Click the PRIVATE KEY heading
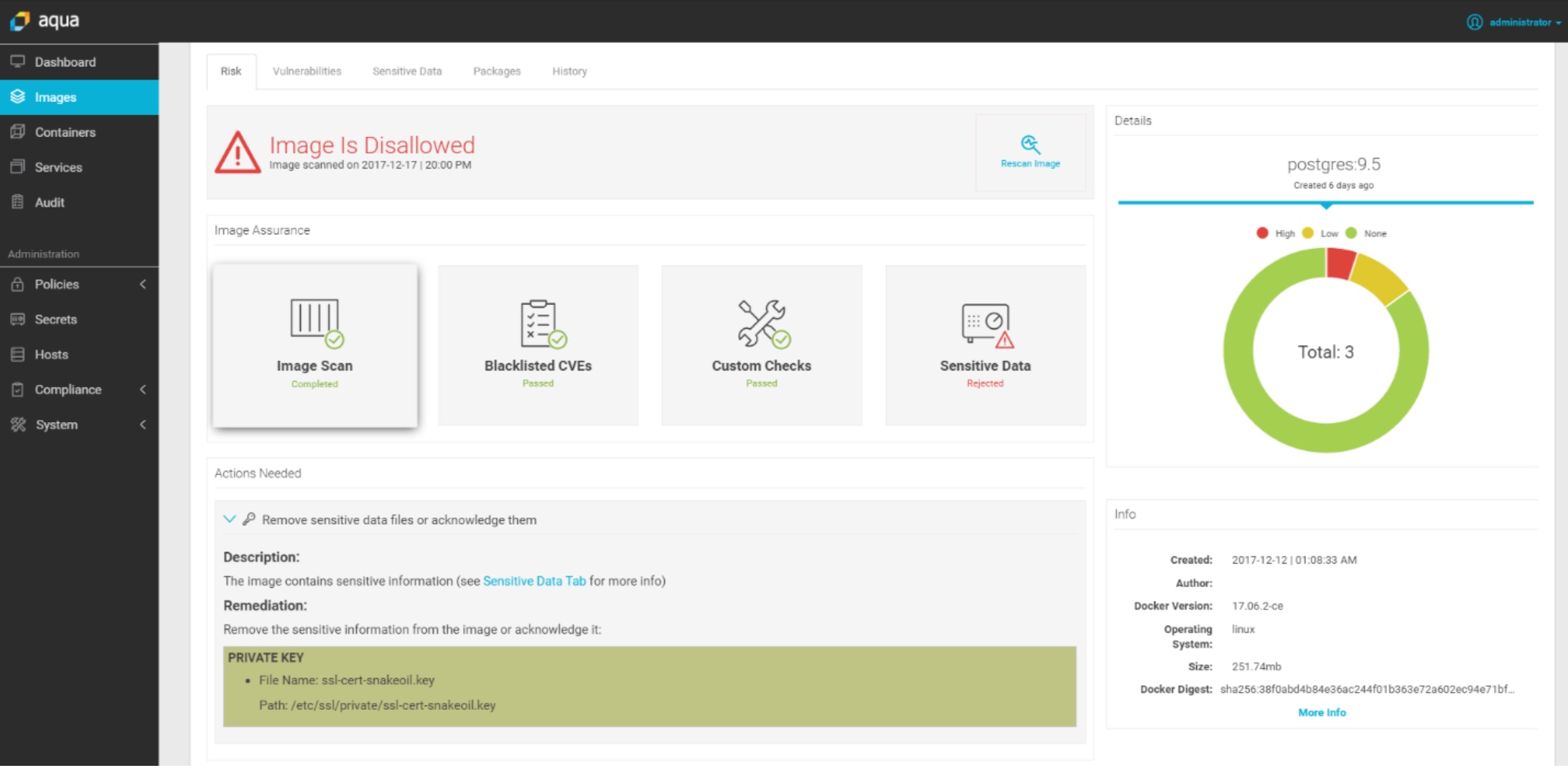 [266, 657]
